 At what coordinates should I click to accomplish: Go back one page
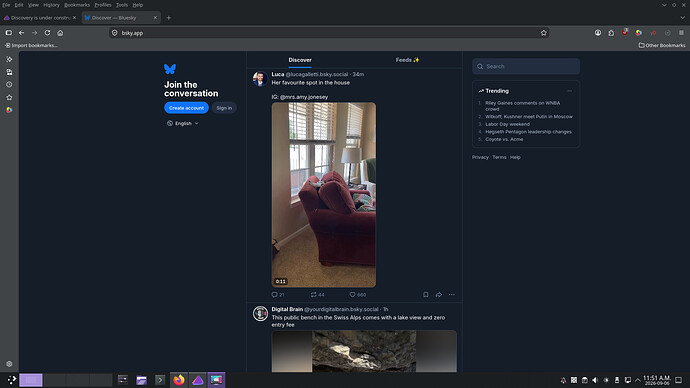tap(21, 33)
